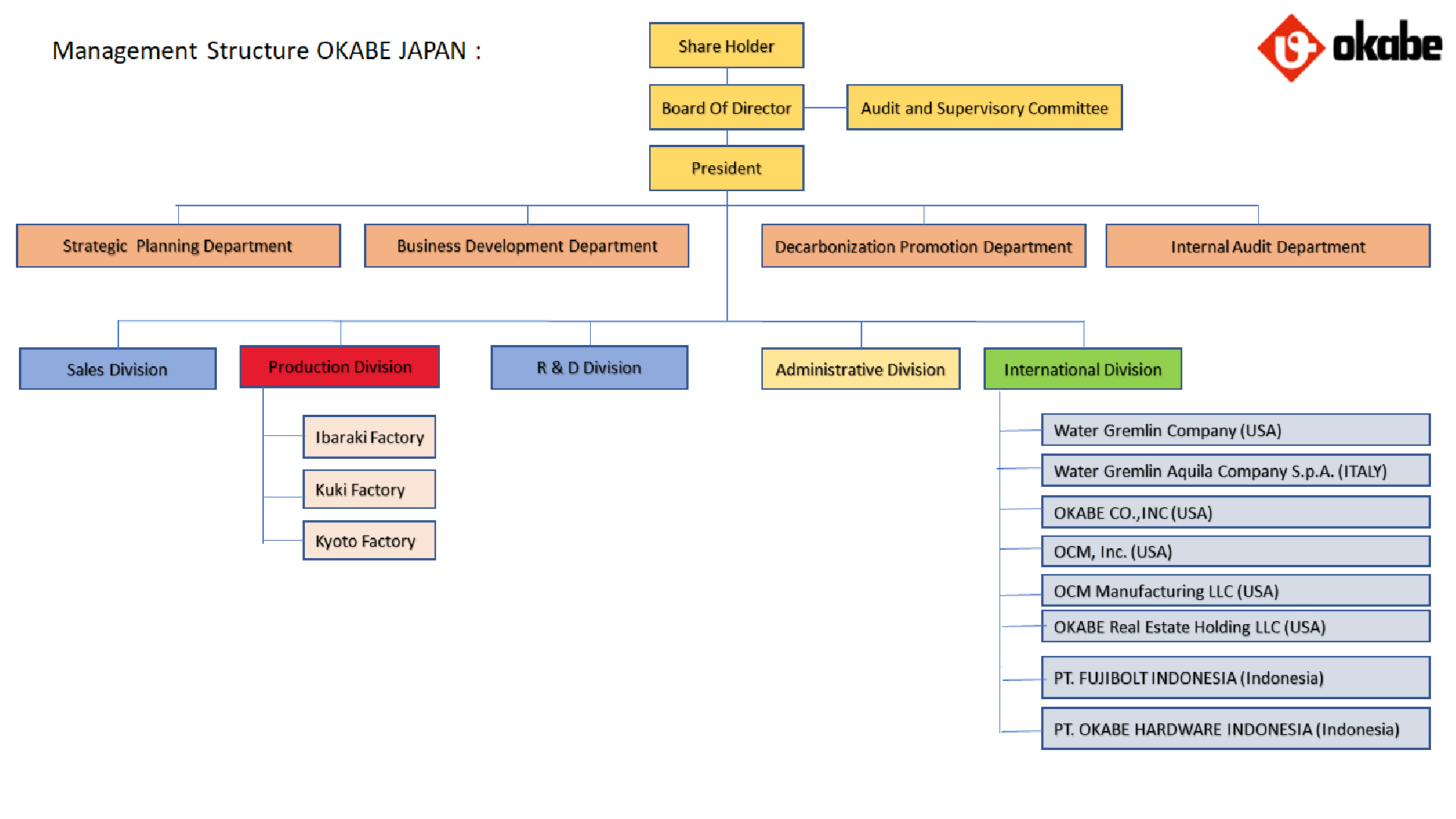Click the Administrative Division box

click(860, 369)
